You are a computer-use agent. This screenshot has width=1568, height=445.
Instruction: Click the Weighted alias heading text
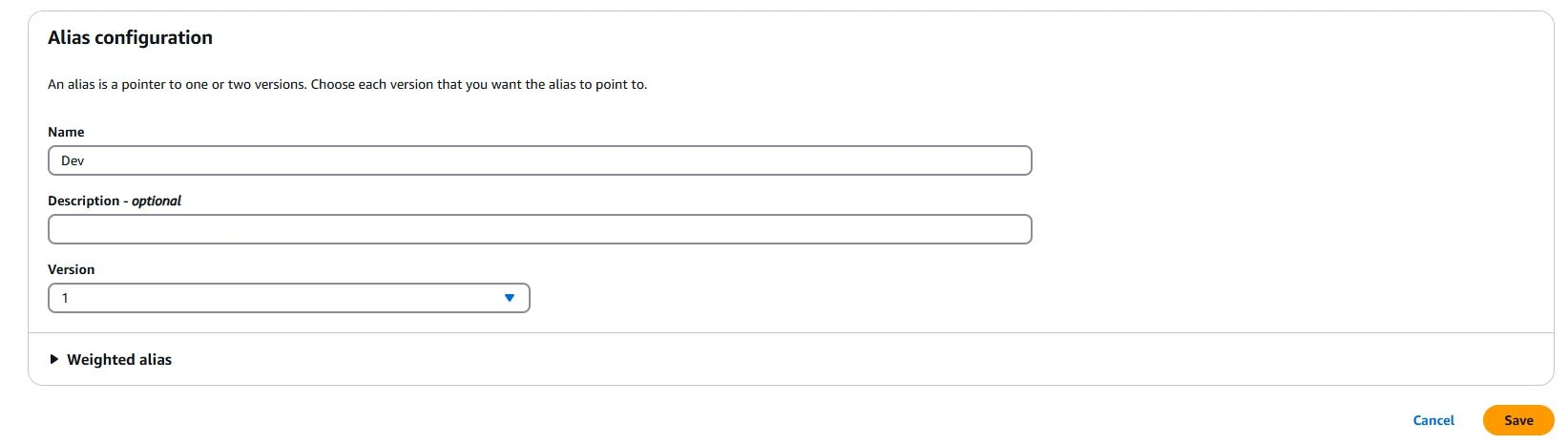pyautogui.click(x=119, y=360)
